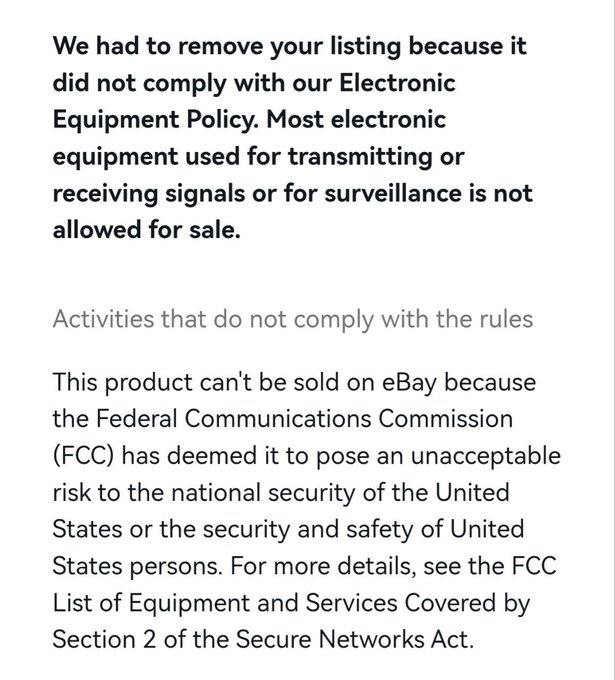615x680 pixels.
Task: Click the bold listing removal notice paragraph
Action: (292, 138)
